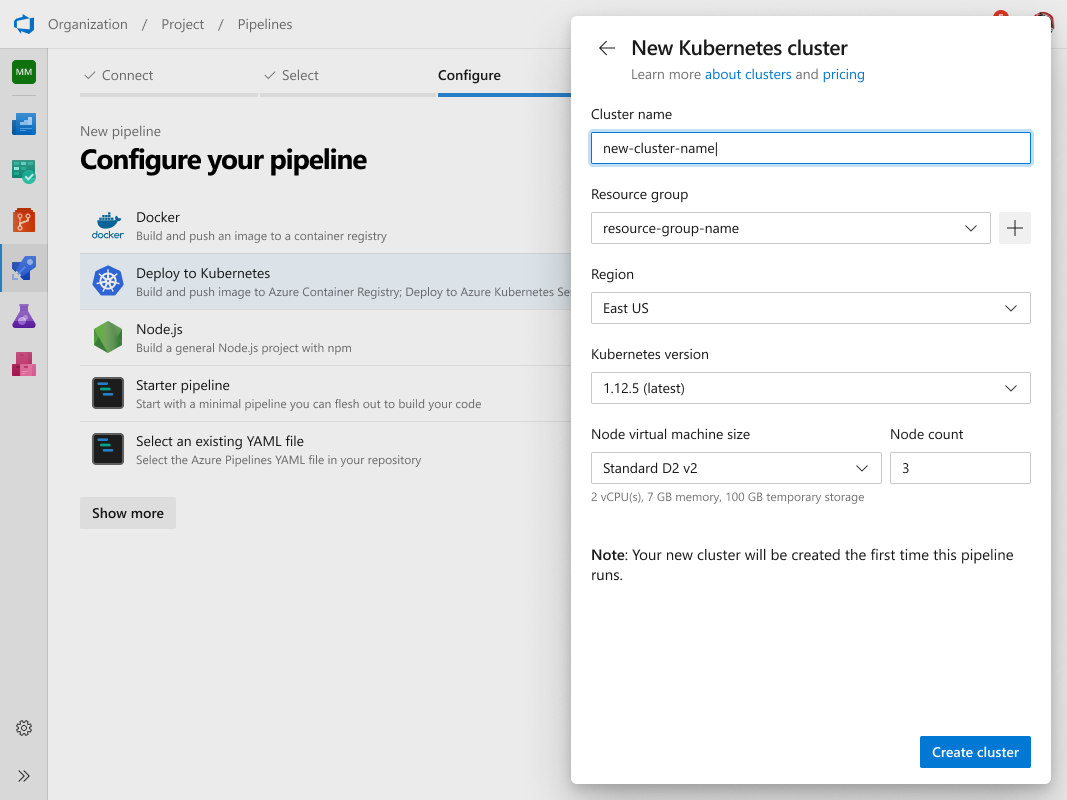Open the MM project avatar

(24, 72)
